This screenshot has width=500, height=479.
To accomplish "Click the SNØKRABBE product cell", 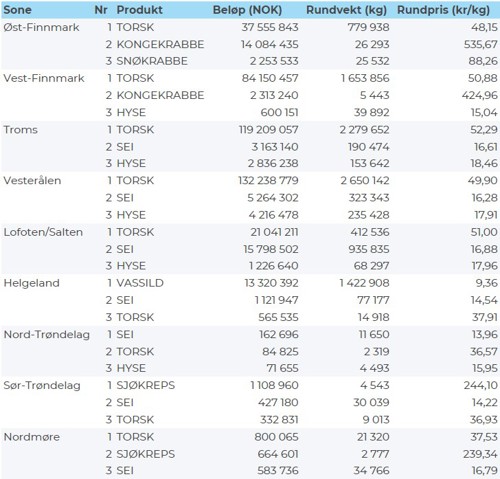I will point(152,61).
